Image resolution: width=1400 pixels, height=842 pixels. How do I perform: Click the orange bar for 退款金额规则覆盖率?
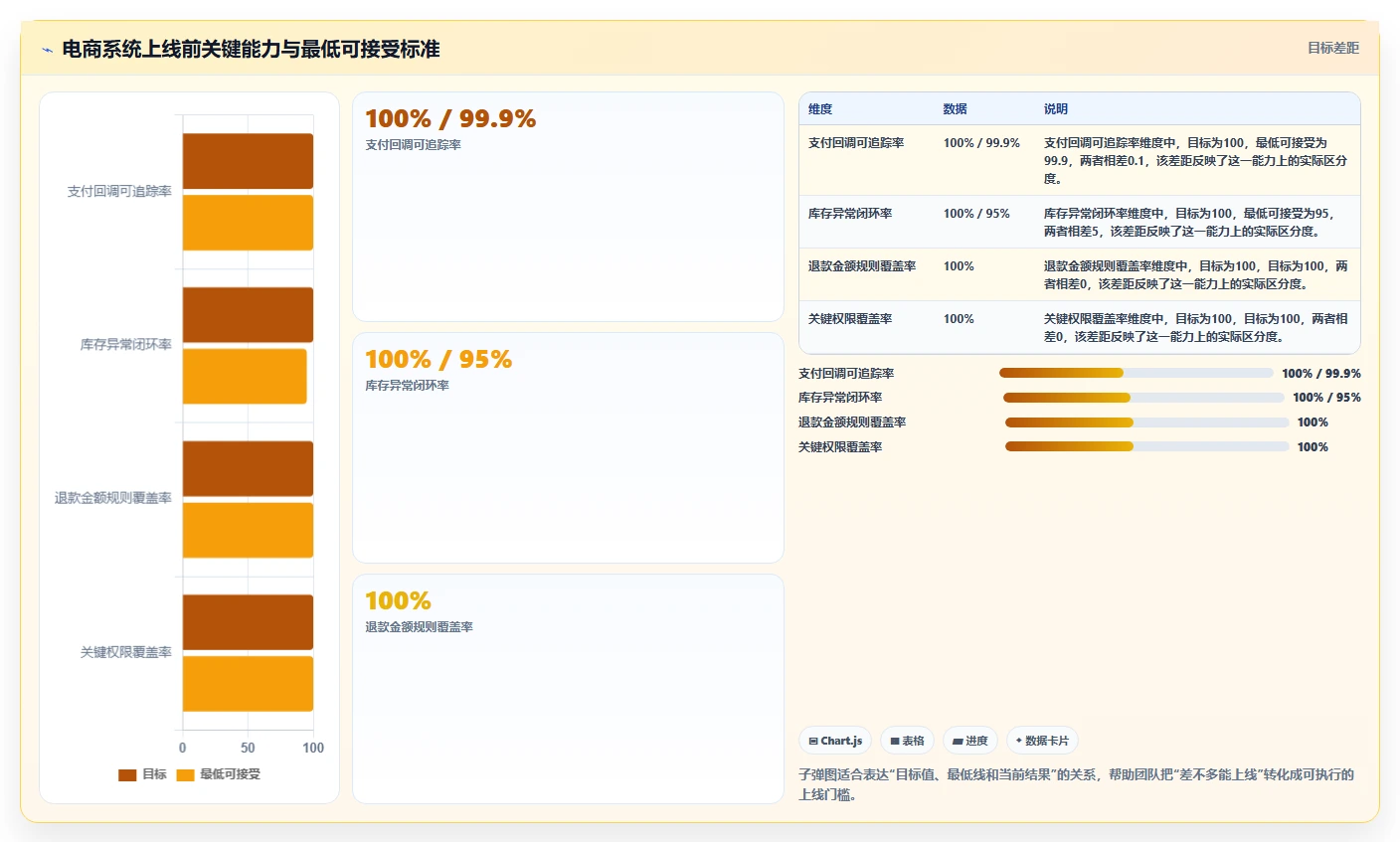(248, 530)
